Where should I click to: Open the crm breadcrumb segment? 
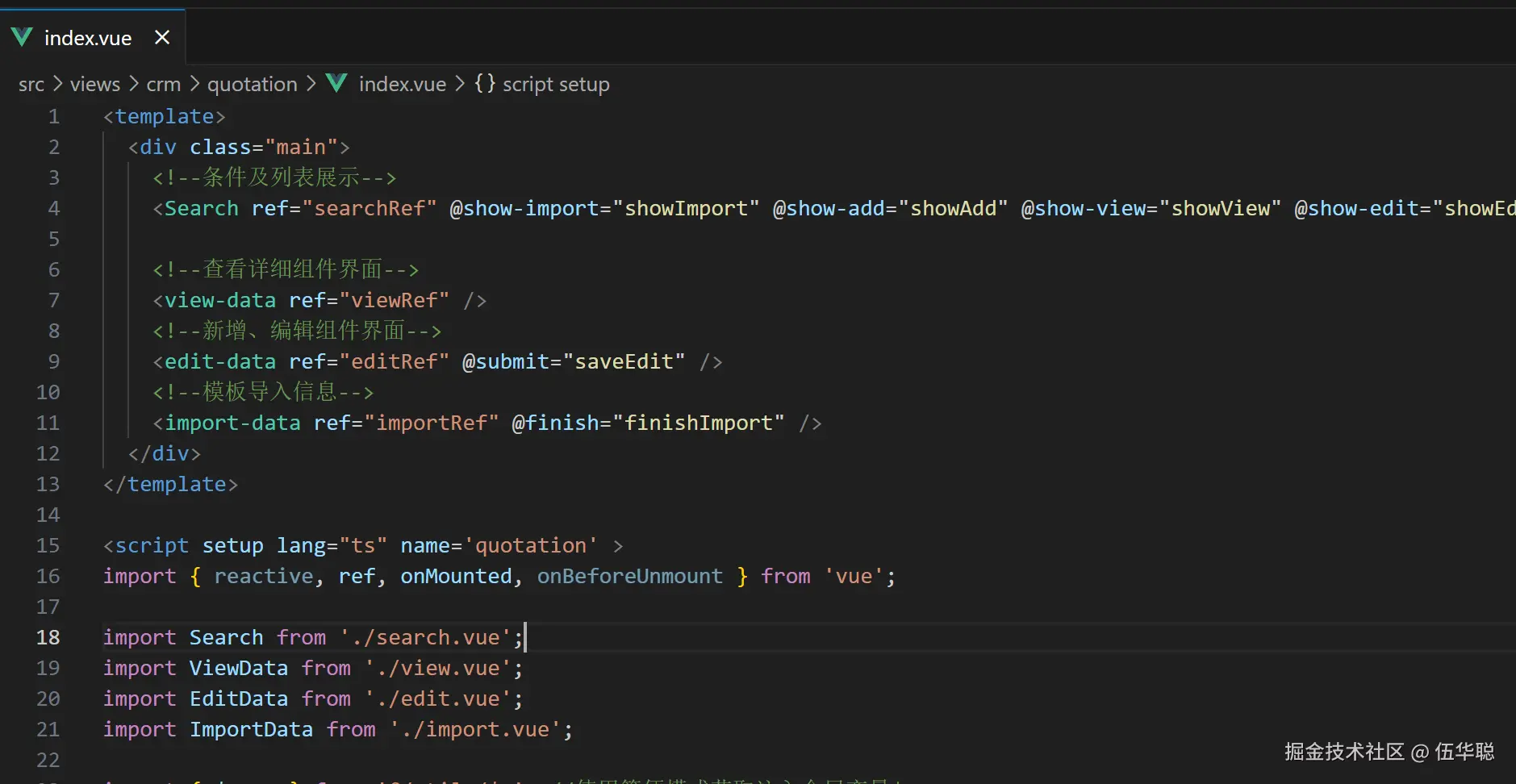click(x=164, y=85)
